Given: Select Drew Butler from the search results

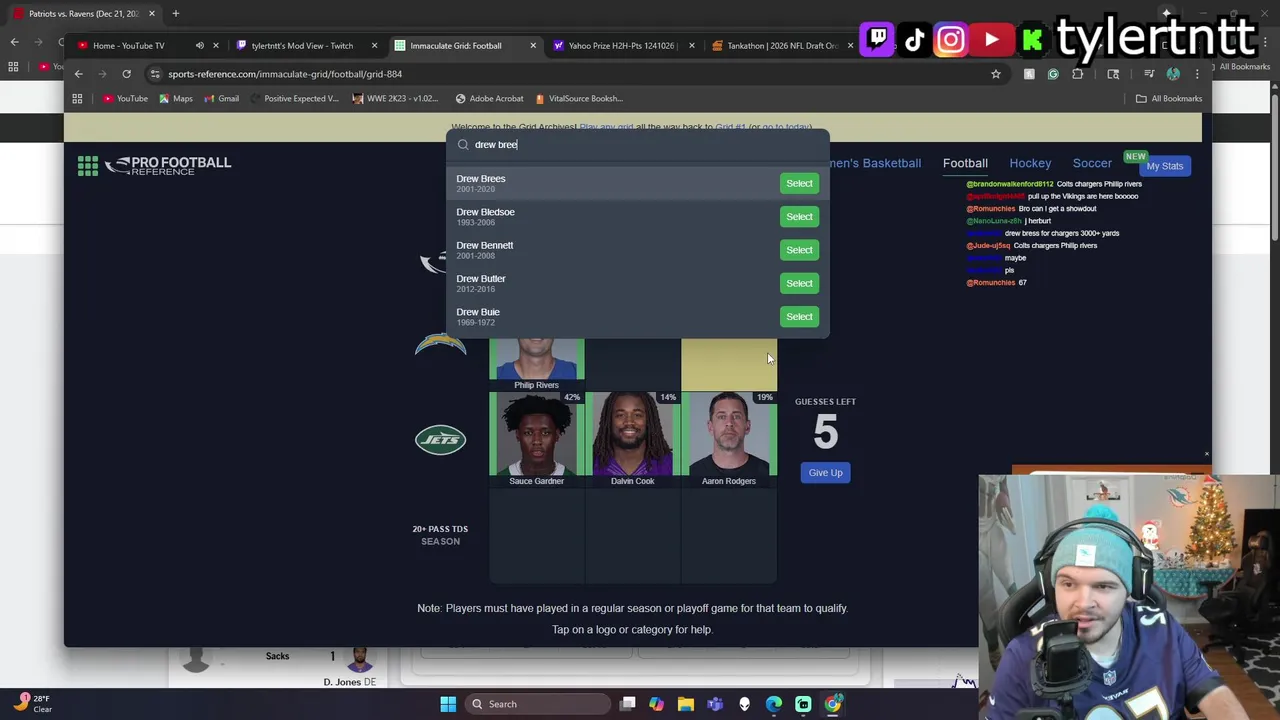Looking at the screenshot, I should tap(799, 283).
